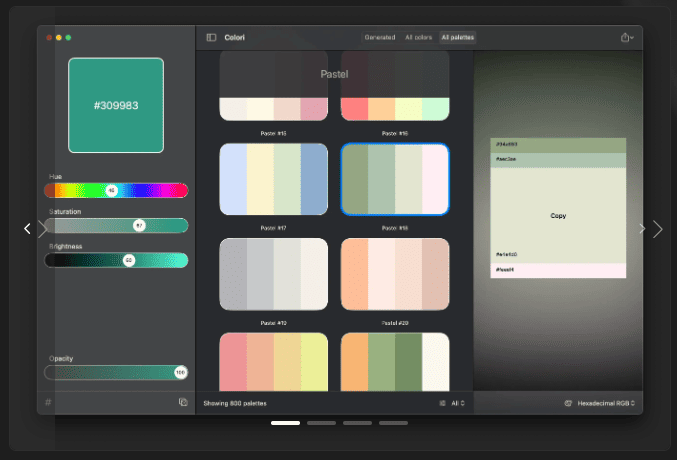Click the pale pink row in detail panel
The height and width of the screenshot is (460, 677).
558,270
